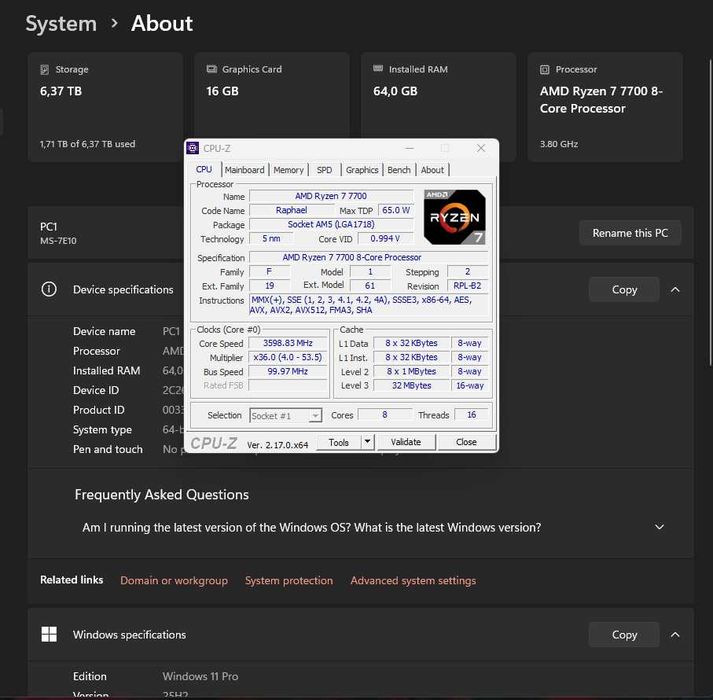Click the Code Name value Raphael
The height and width of the screenshot is (700, 713).
(291, 210)
